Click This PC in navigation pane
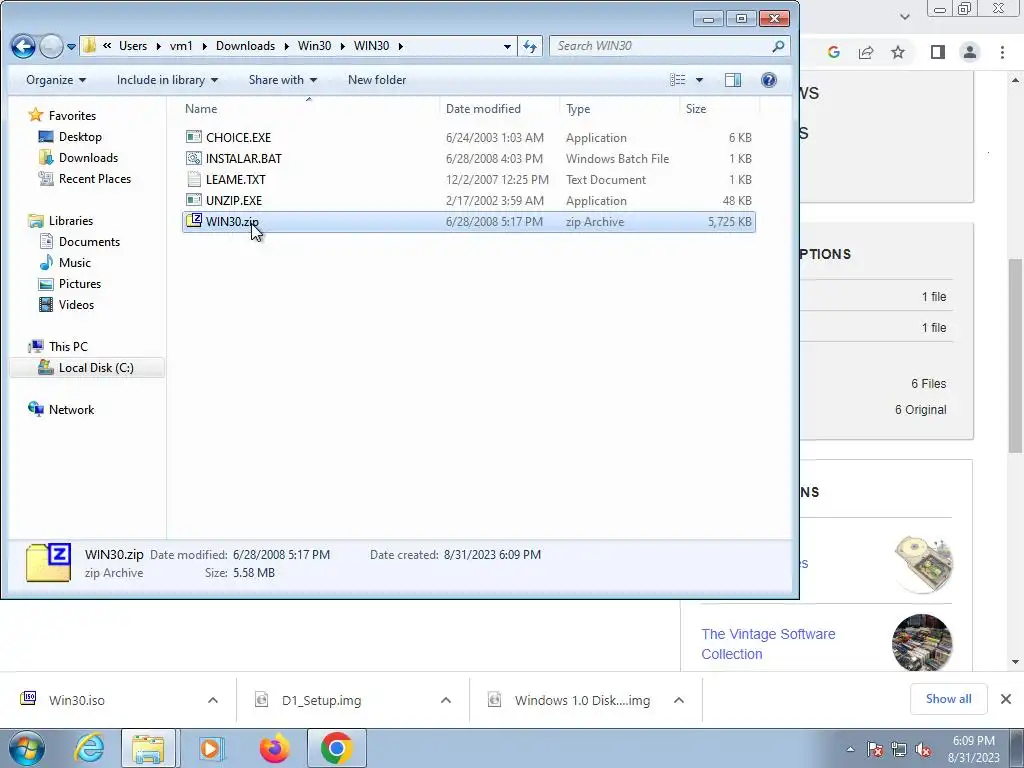 coord(68,347)
